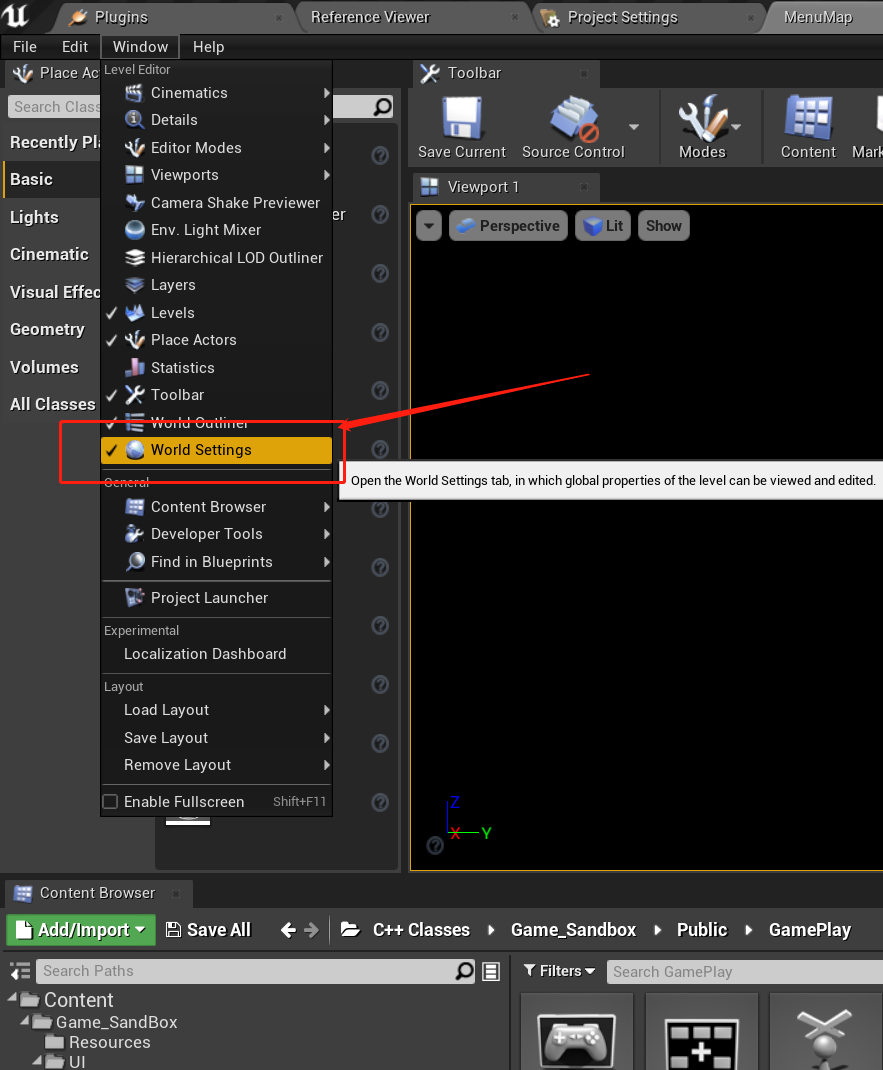This screenshot has height=1070, width=883.
Task: Toggle the World Outliner checkmark
Action: click(110, 422)
